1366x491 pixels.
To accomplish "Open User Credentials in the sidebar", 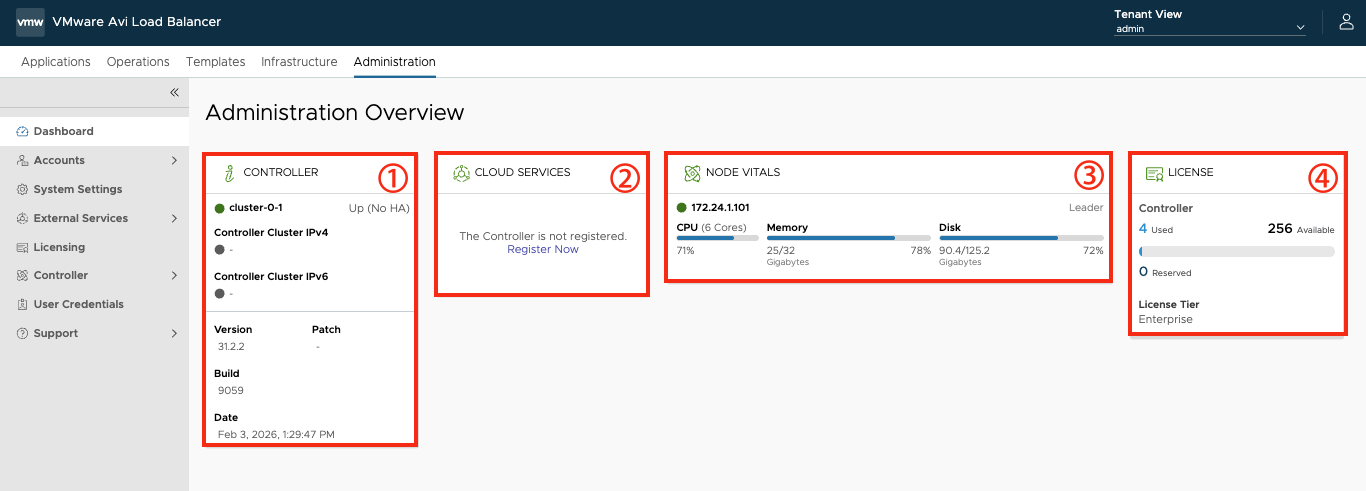I will click(94, 304).
